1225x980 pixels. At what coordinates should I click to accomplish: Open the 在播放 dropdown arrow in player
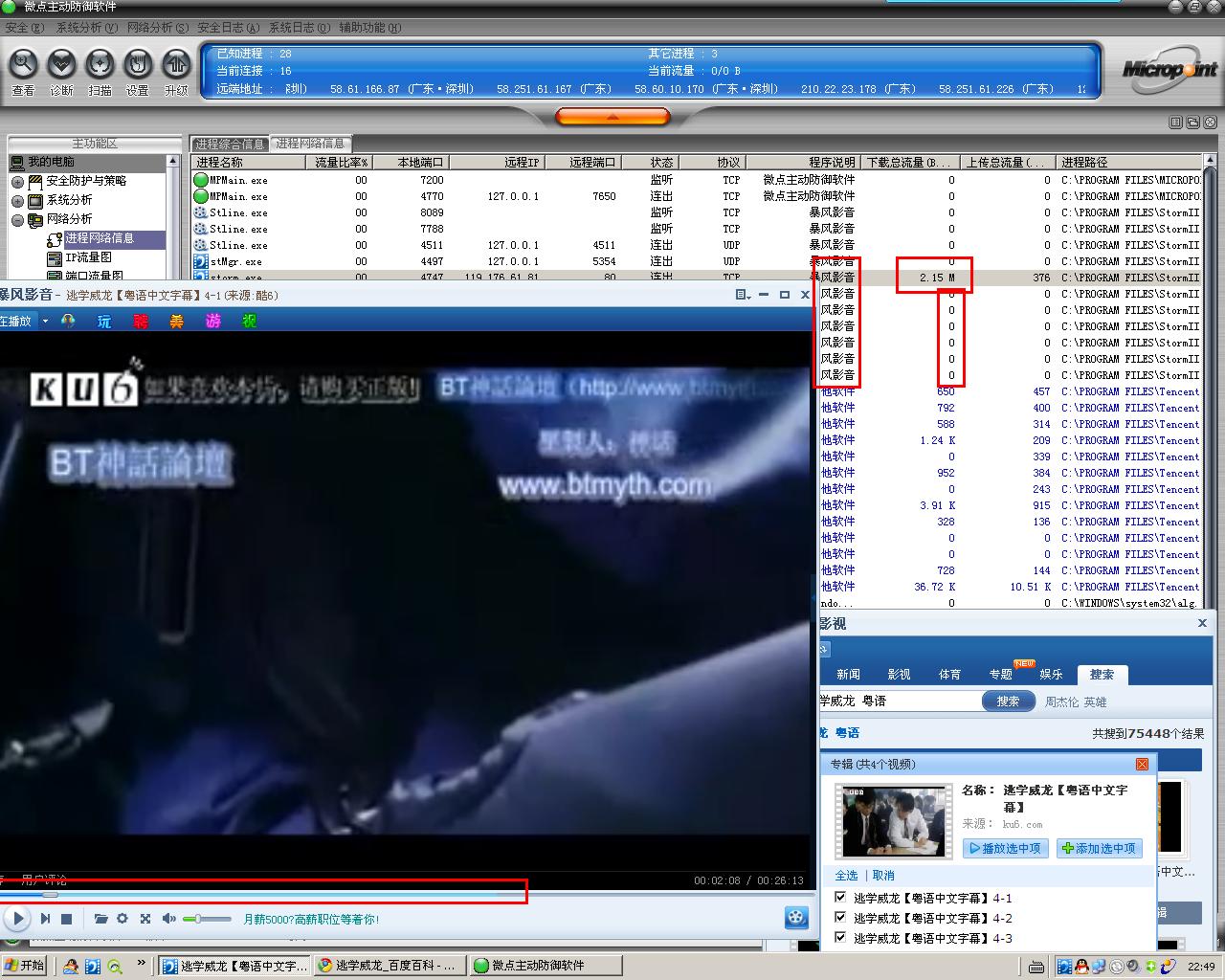(45, 322)
